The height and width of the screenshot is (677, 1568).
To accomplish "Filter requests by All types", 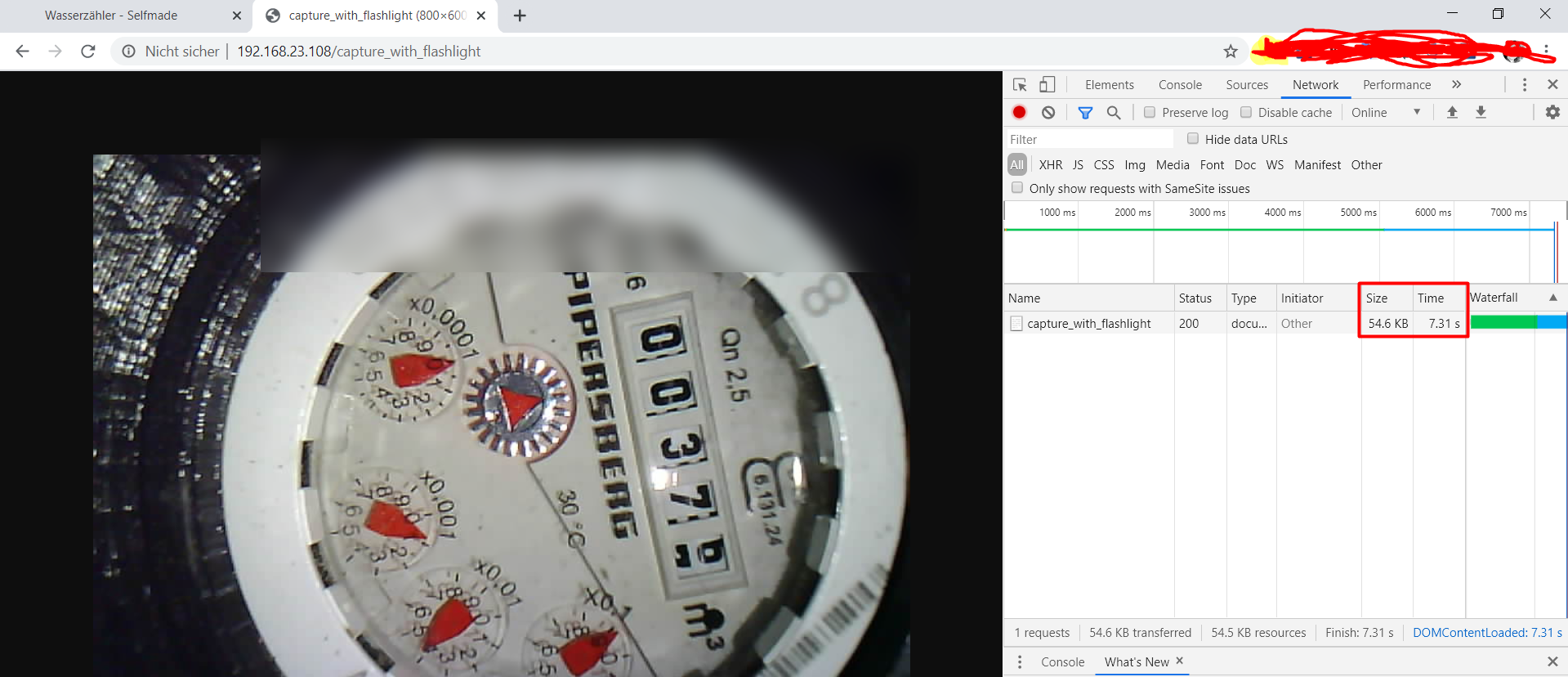I will (1016, 164).
